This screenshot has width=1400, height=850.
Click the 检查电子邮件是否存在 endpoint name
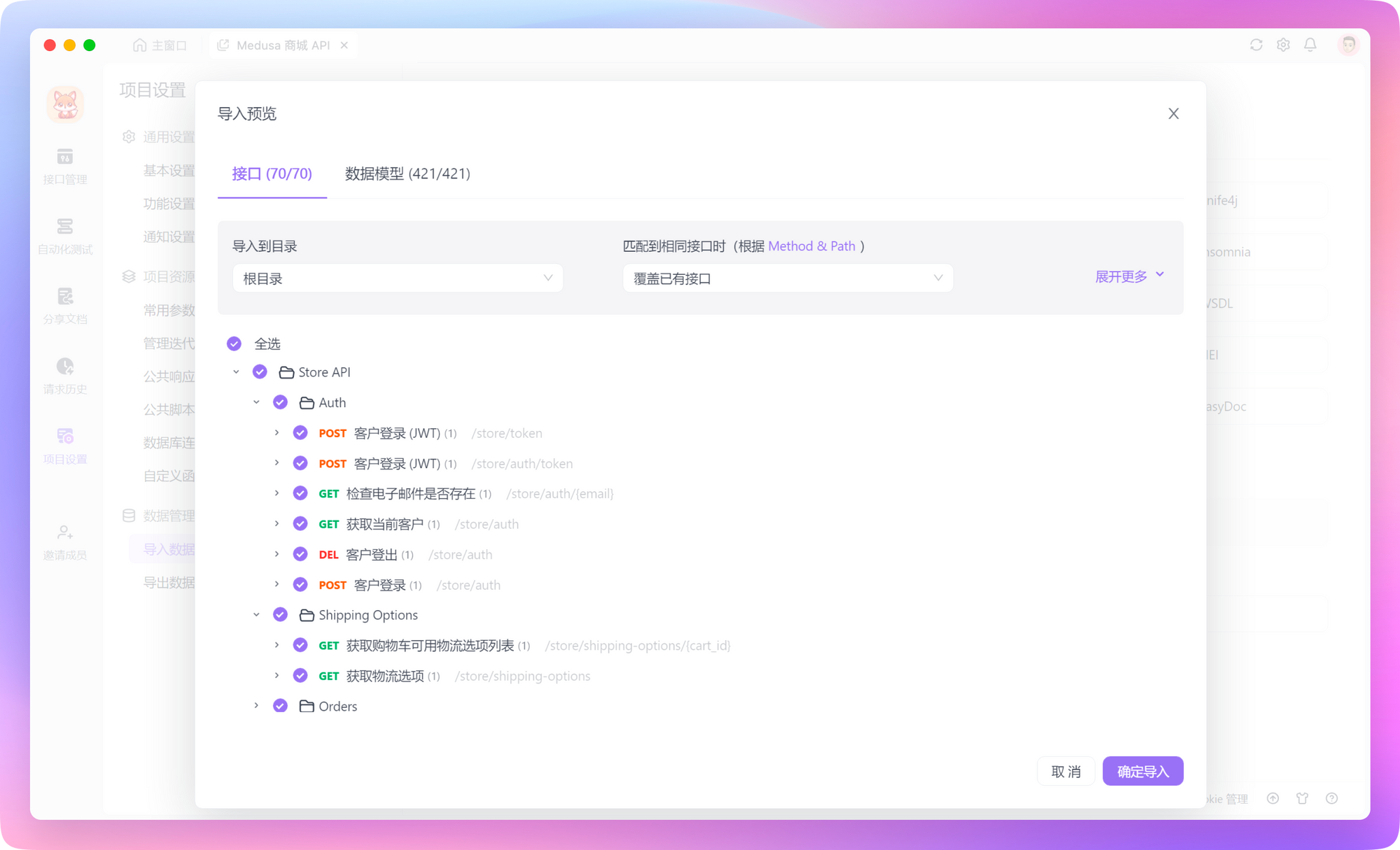410,494
